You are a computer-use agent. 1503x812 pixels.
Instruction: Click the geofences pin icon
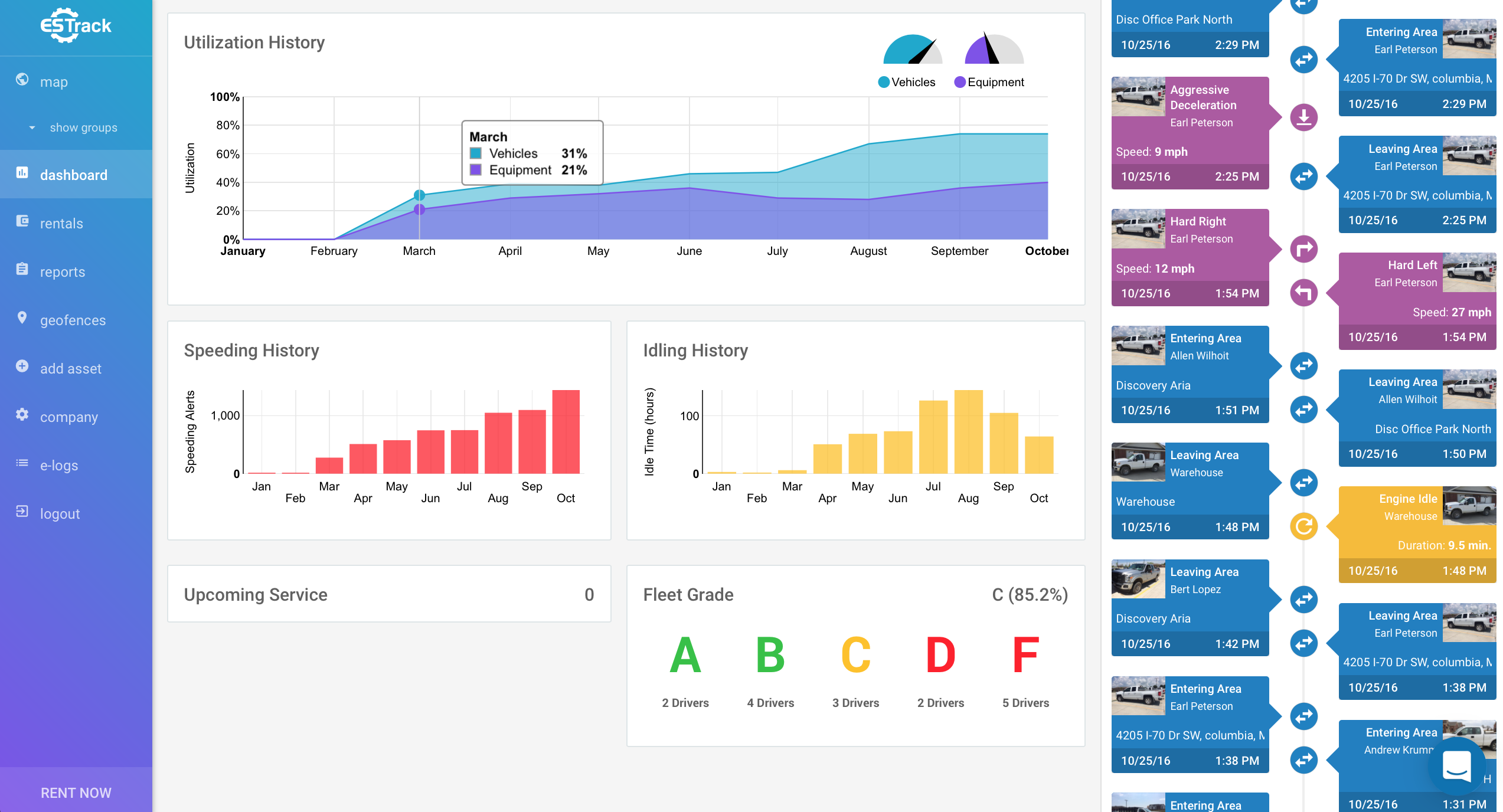(22, 318)
